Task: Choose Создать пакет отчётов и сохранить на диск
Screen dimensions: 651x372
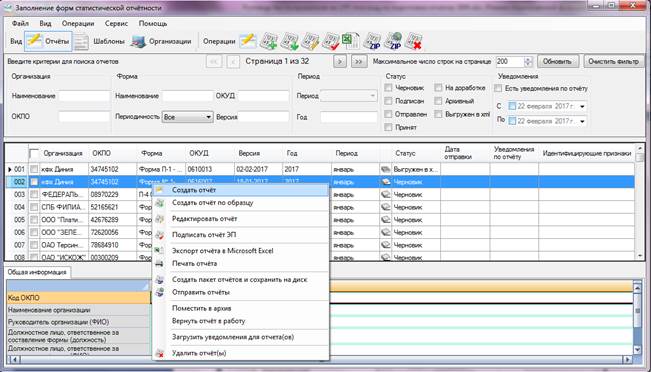Action: coord(241,280)
